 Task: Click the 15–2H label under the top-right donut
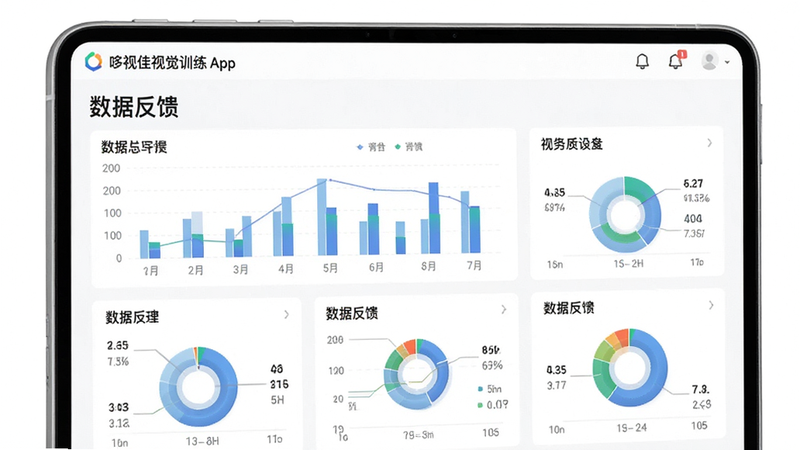coord(628,264)
